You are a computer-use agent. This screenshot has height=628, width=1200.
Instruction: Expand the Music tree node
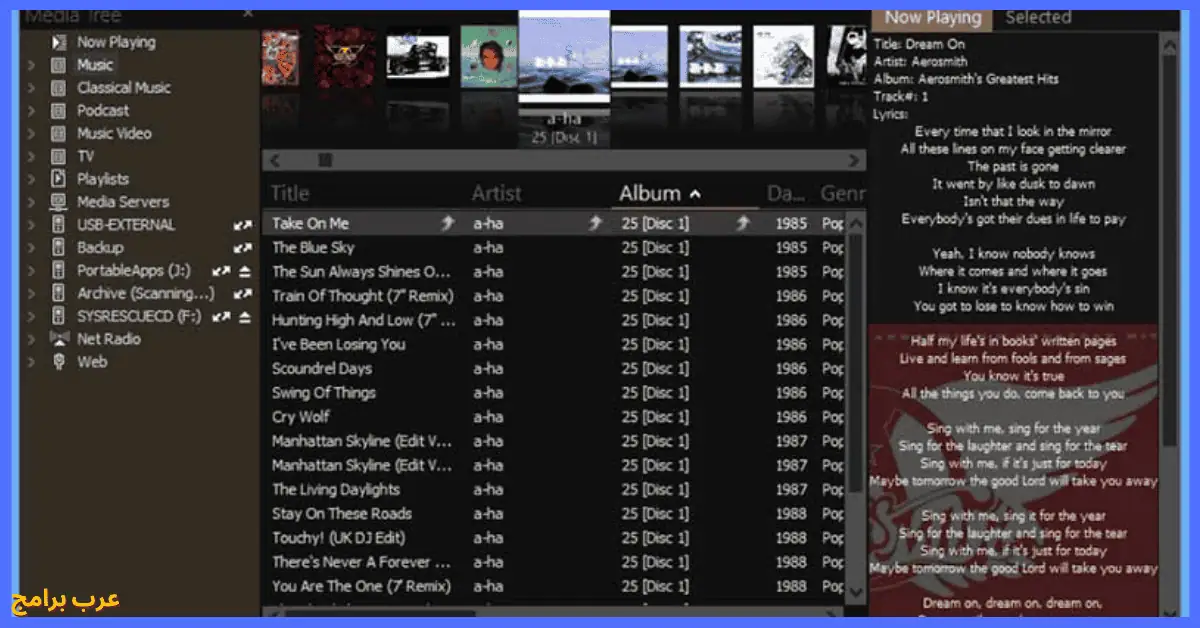(x=31, y=65)
